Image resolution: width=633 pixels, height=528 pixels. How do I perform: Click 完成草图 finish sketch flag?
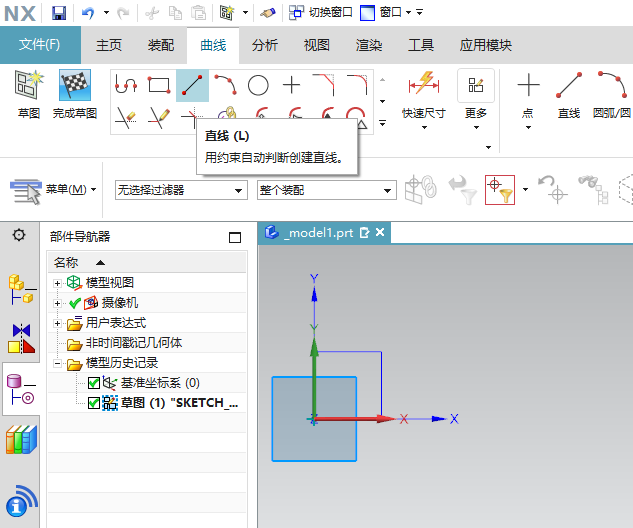(x=75, y=95)
